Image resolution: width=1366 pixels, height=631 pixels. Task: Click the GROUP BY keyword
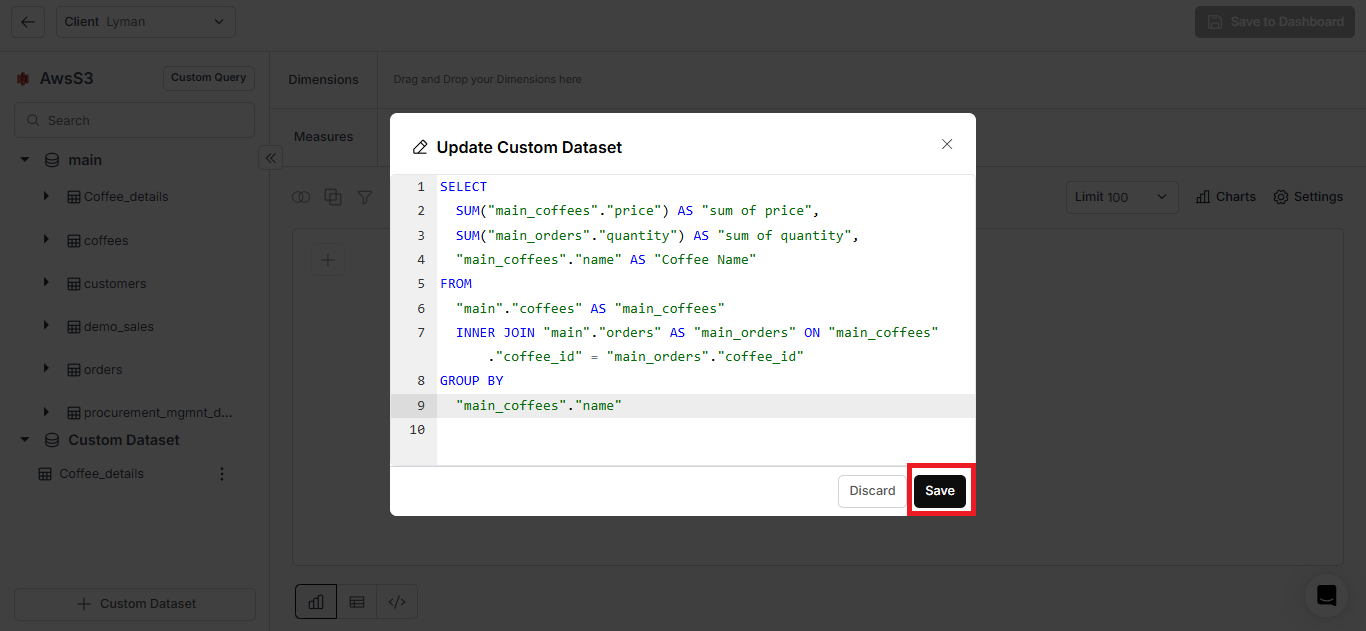coord(471,381)
